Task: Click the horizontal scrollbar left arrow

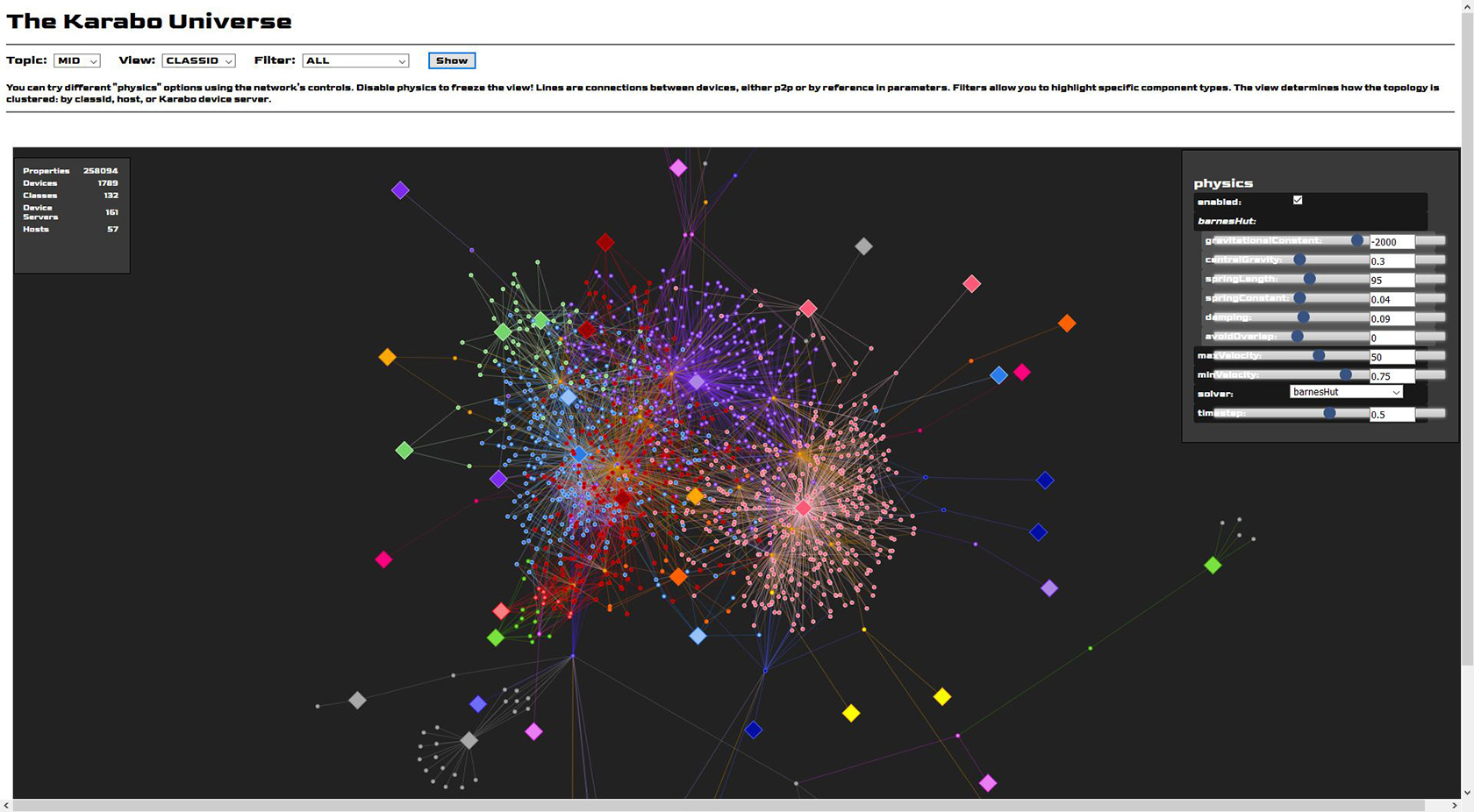Action: tap(7, 805)
